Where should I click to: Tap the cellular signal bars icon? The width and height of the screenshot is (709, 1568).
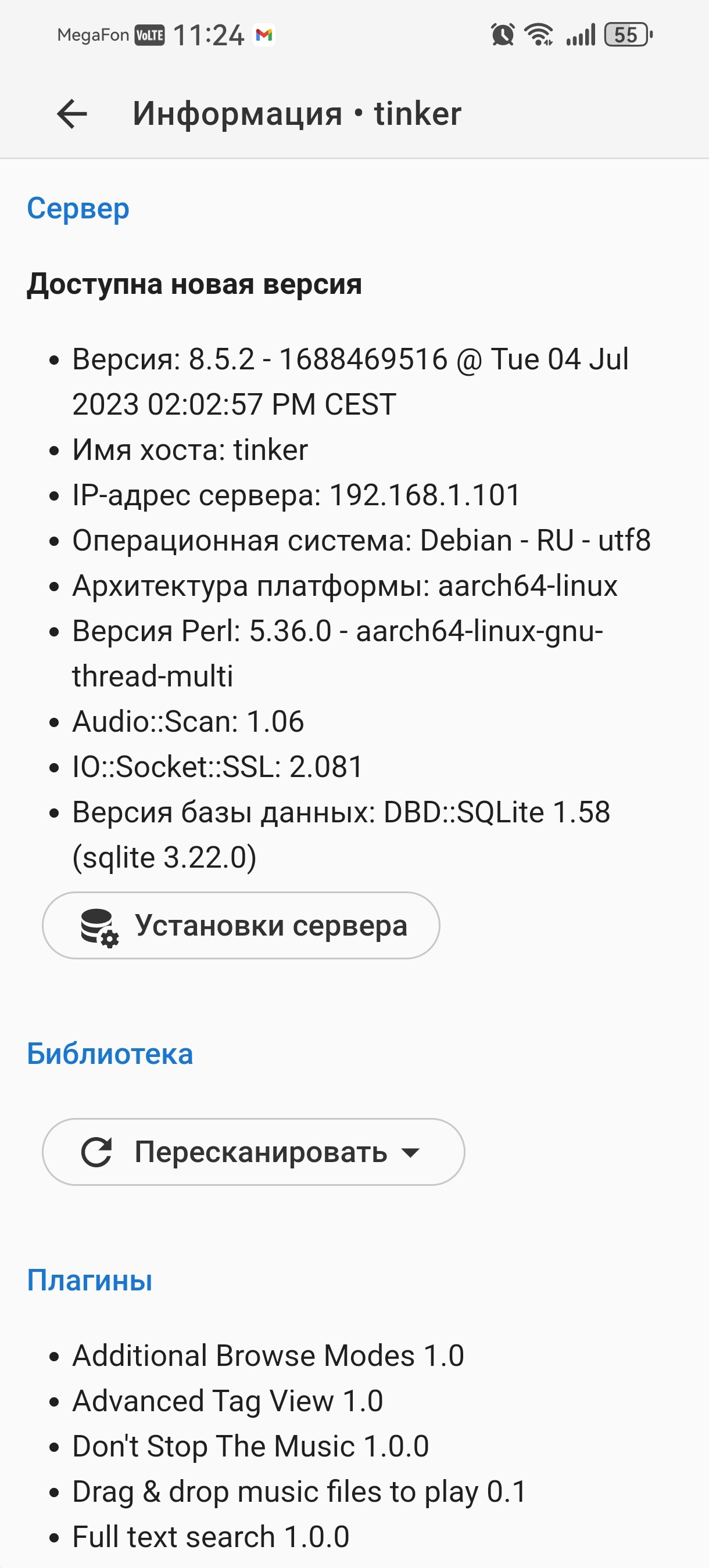580,35
